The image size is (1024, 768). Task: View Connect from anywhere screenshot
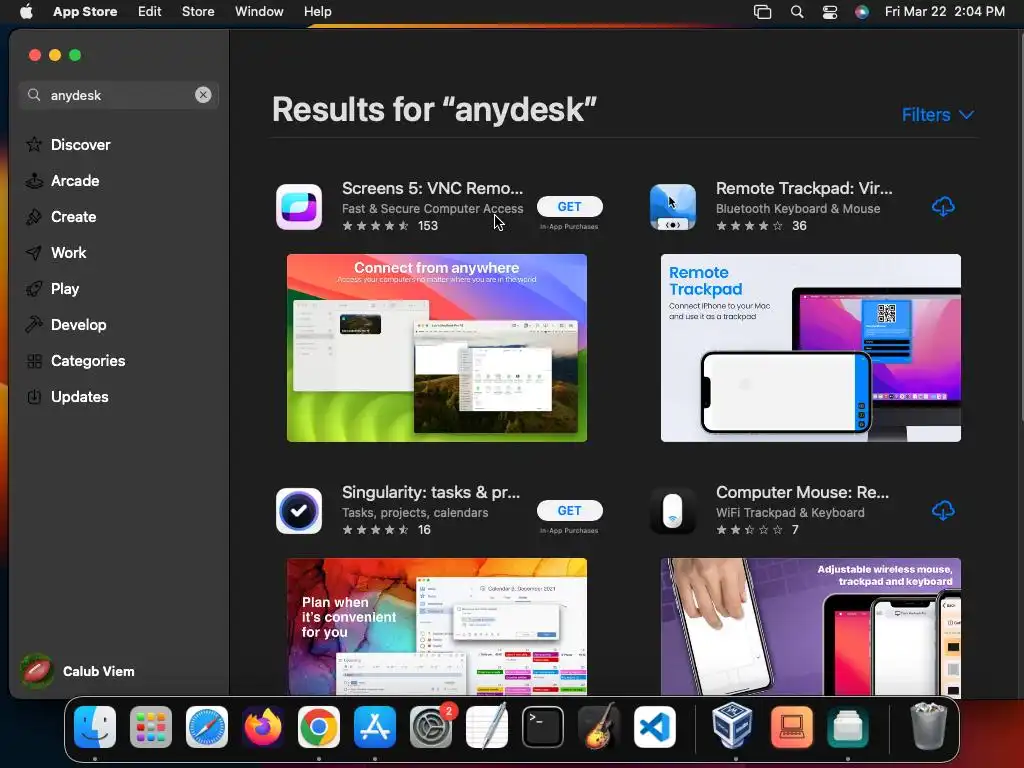pyautogui.click(x=437, y=348)
